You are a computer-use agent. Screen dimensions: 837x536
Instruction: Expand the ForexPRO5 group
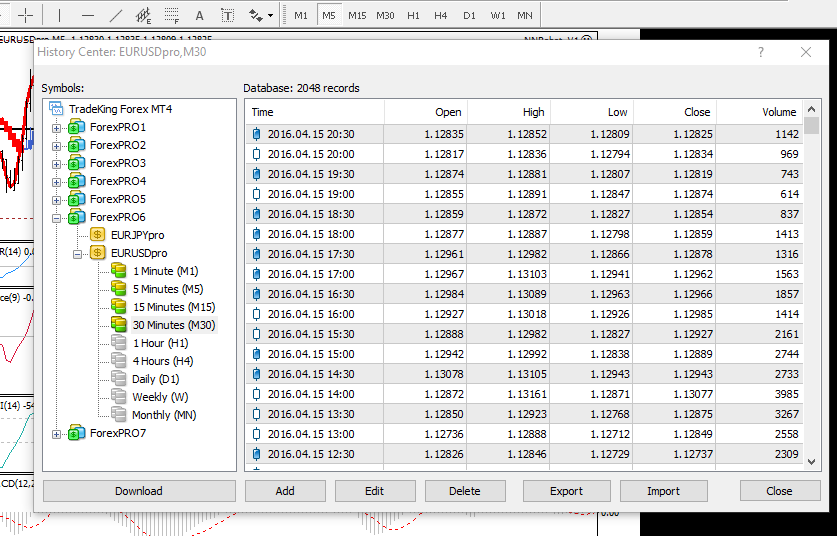[x=56, y=200]
